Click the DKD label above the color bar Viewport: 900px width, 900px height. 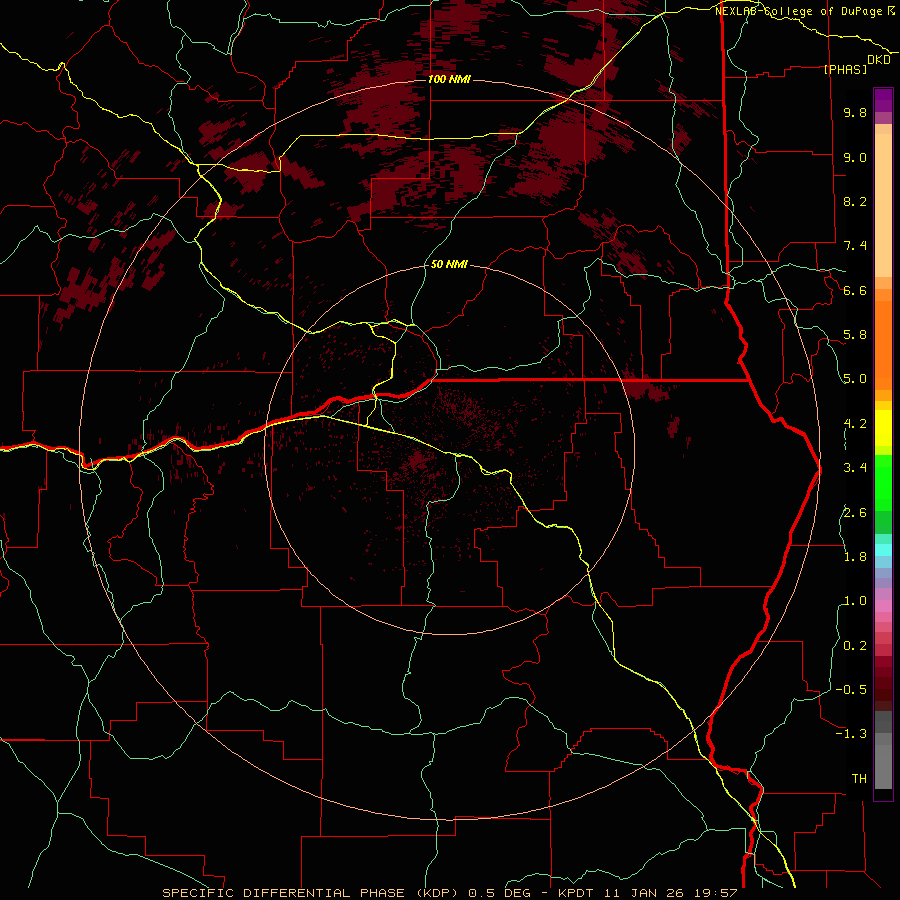pyautogui.click(x=879, y=60)
